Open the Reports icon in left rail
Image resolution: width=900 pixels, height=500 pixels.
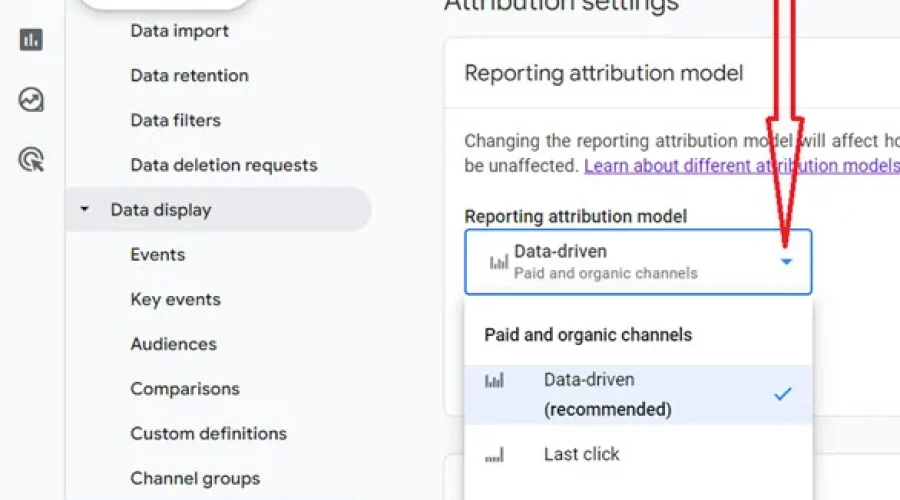[x=31, y=40]
